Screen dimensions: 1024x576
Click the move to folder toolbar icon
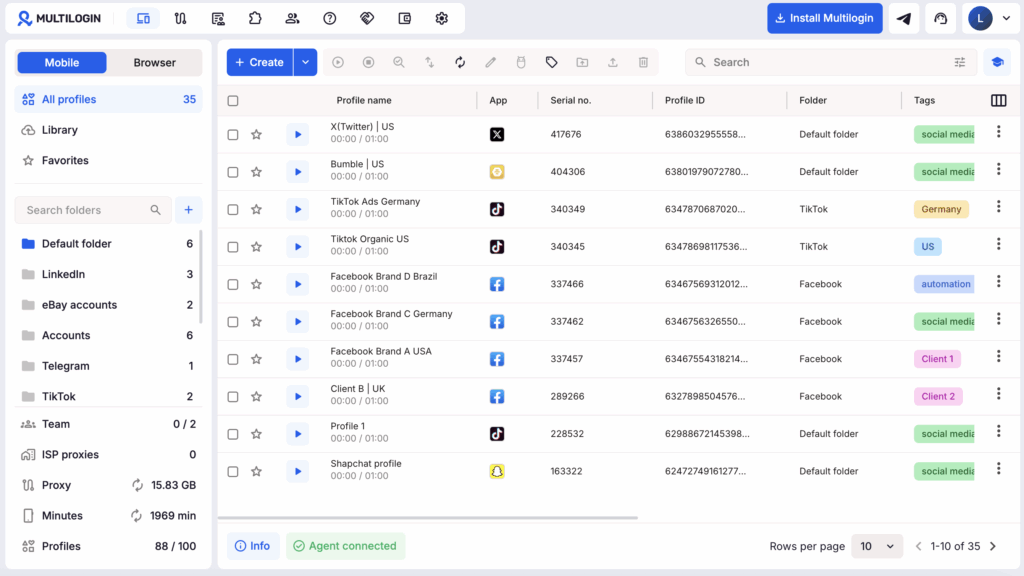(x=582, y=62)
